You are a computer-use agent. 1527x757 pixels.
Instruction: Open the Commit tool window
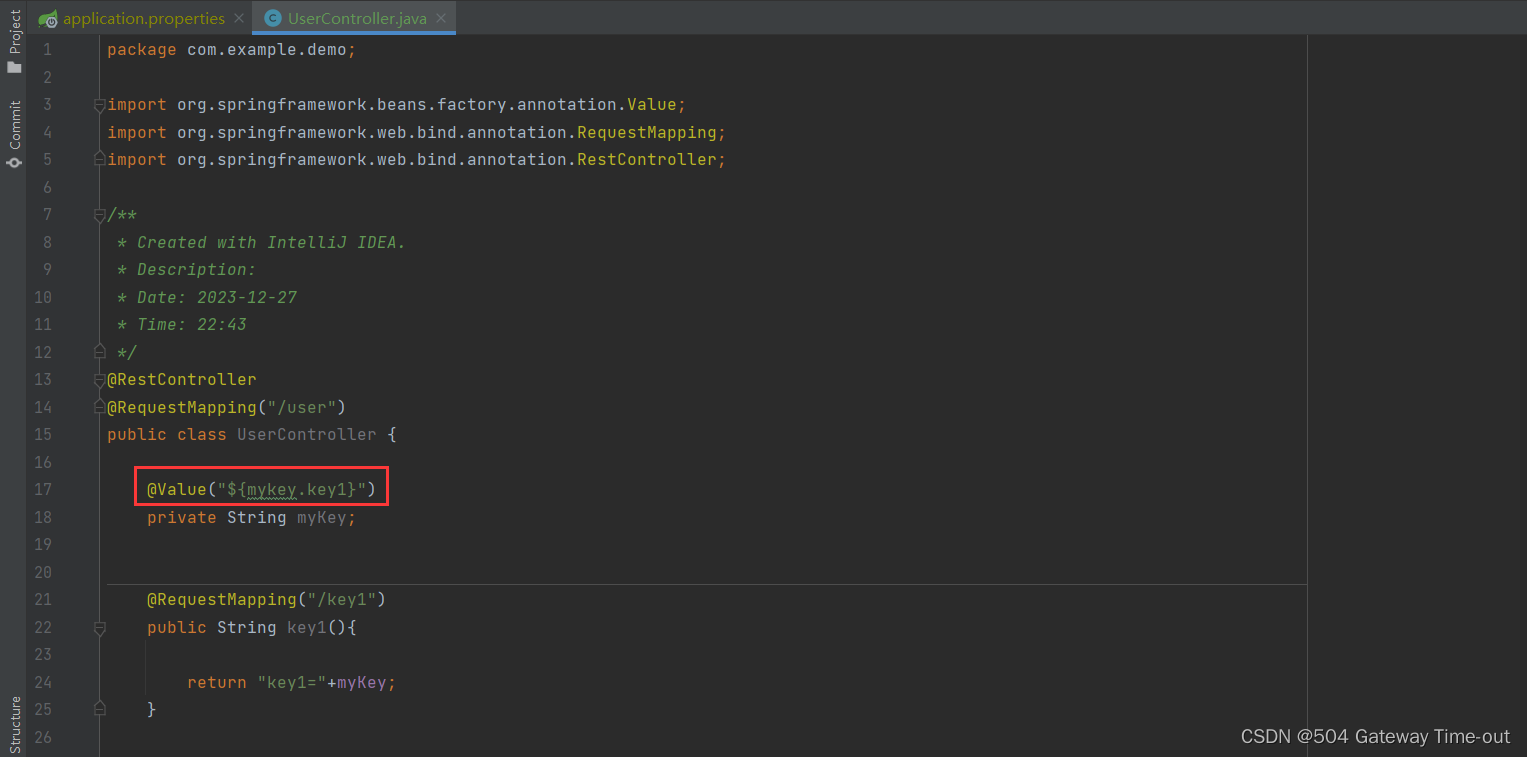coord(14,134)
